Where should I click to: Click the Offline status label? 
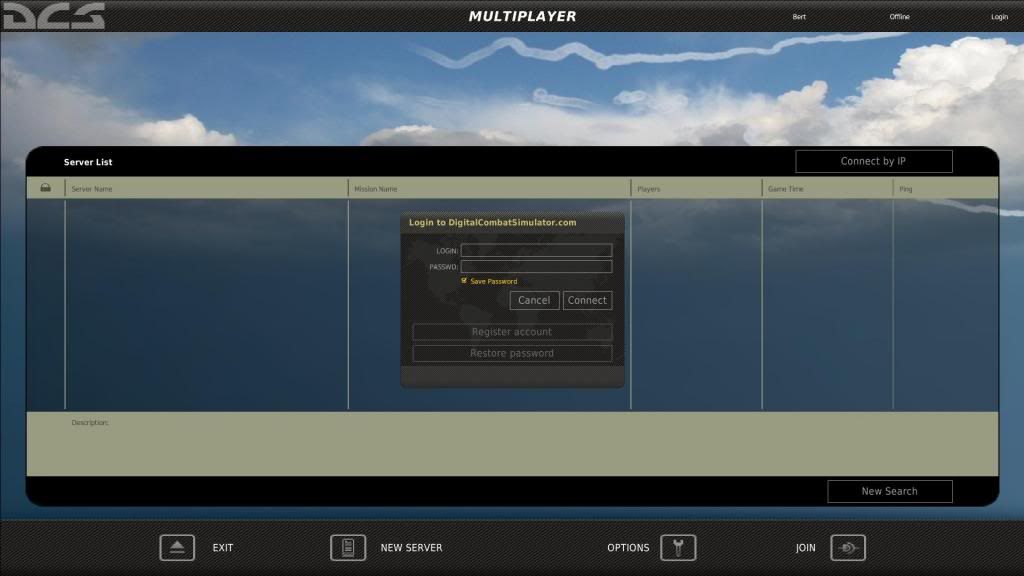[x=899, y=17]
